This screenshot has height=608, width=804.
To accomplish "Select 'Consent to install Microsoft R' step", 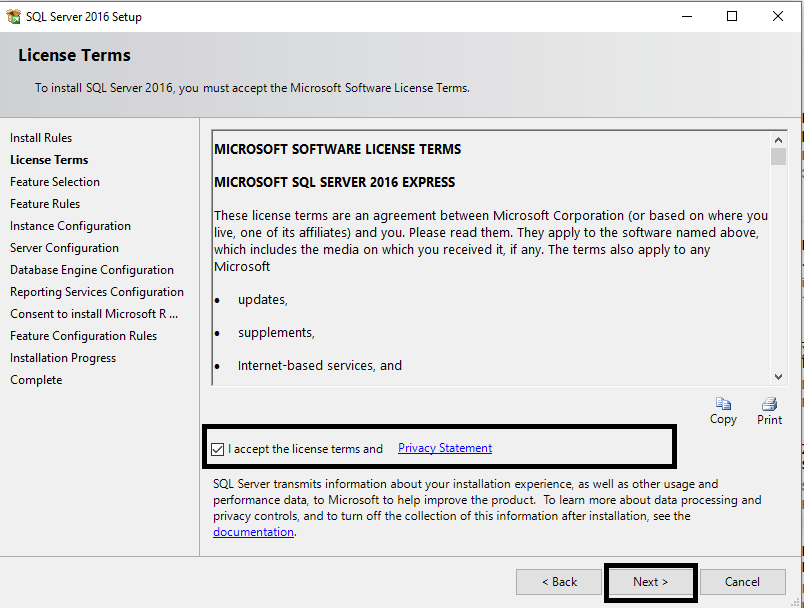I will [x=93, y=313].
